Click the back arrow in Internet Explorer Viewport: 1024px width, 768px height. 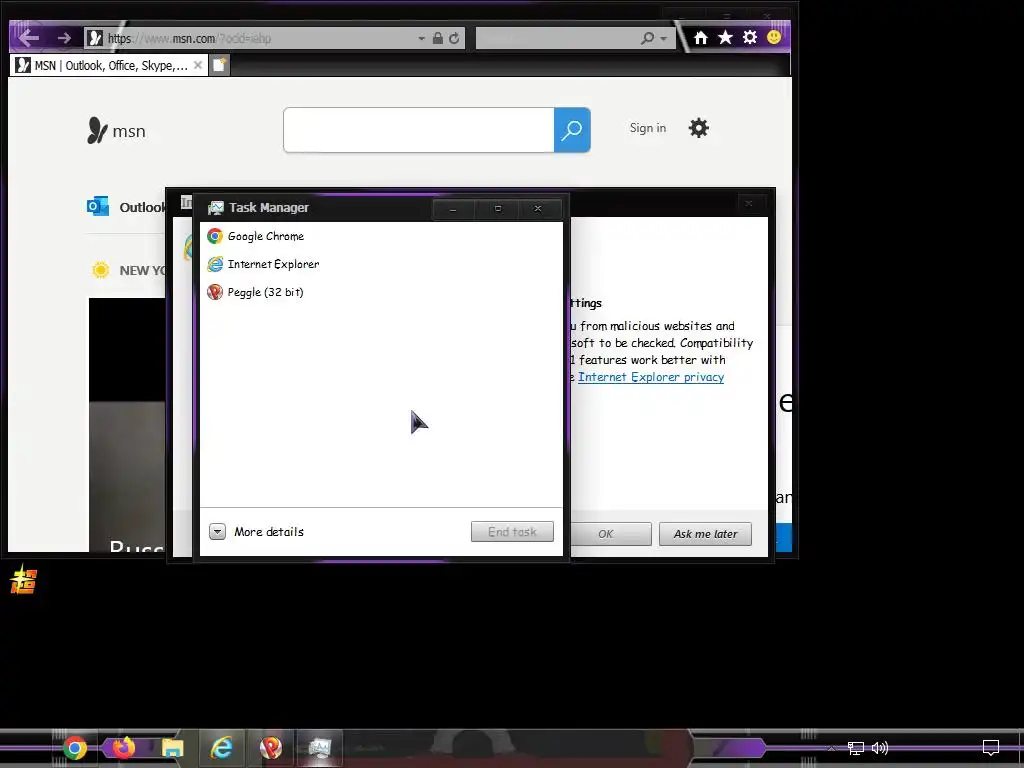tap(29, 38)
